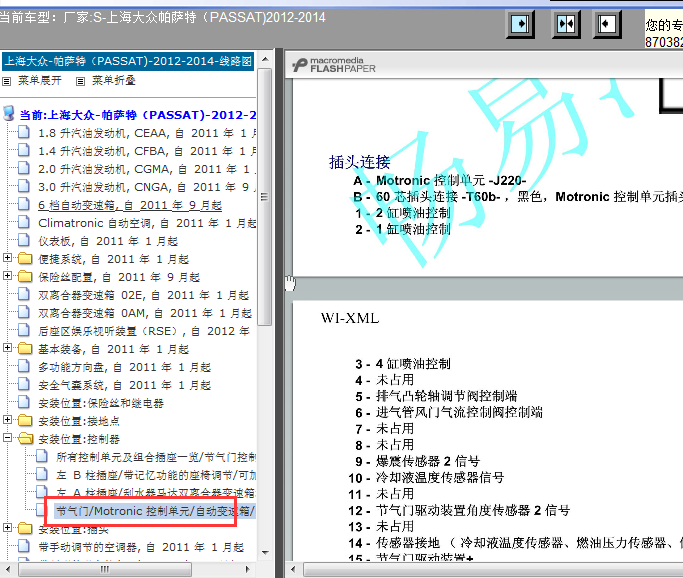This screenshot has height=578, width=683.
Task: Click the left-arrow panel layout button
Action: pyautogui.click(x=607, y=24)
